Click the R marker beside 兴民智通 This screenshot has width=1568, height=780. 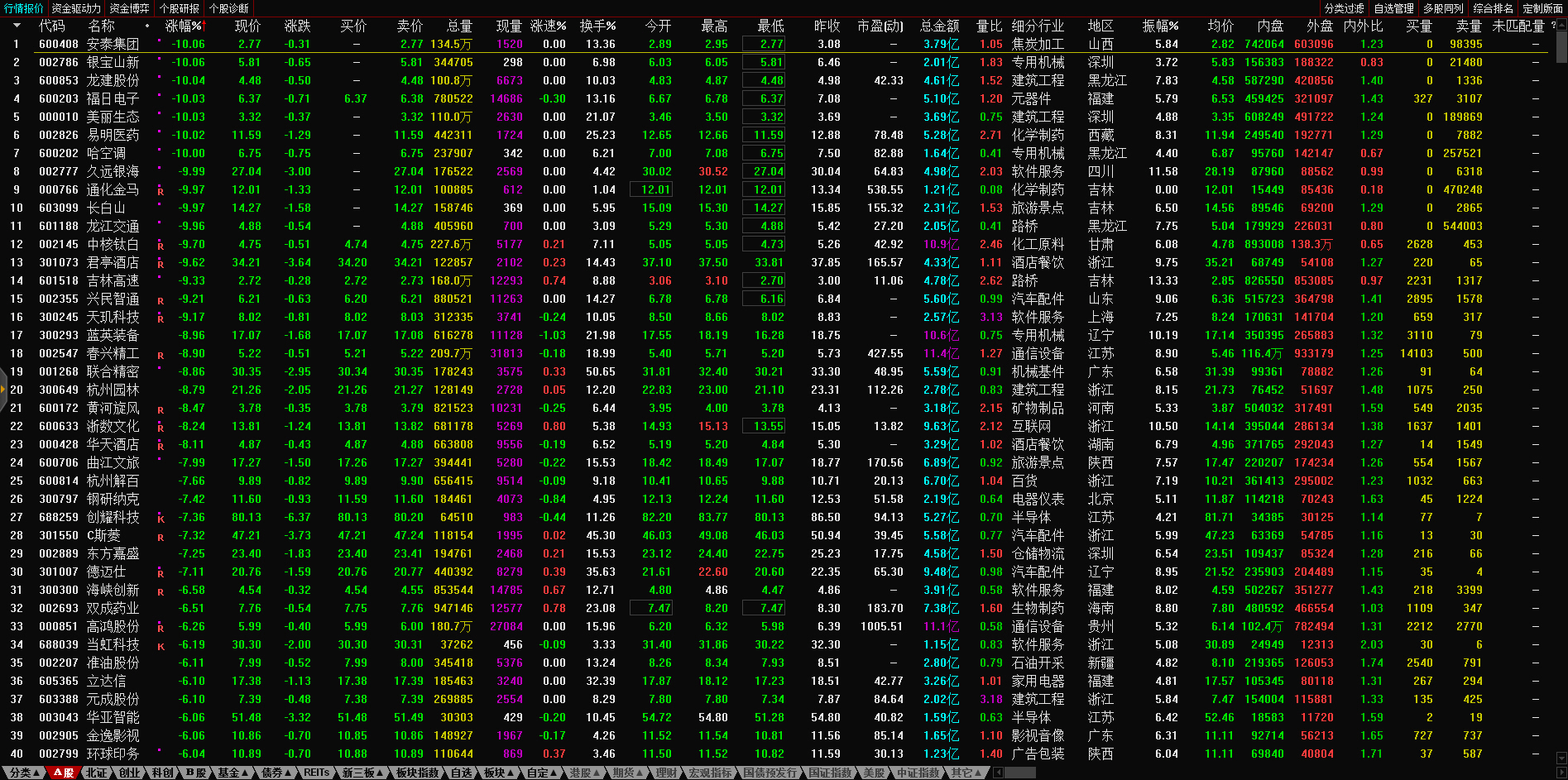point(161,300)
